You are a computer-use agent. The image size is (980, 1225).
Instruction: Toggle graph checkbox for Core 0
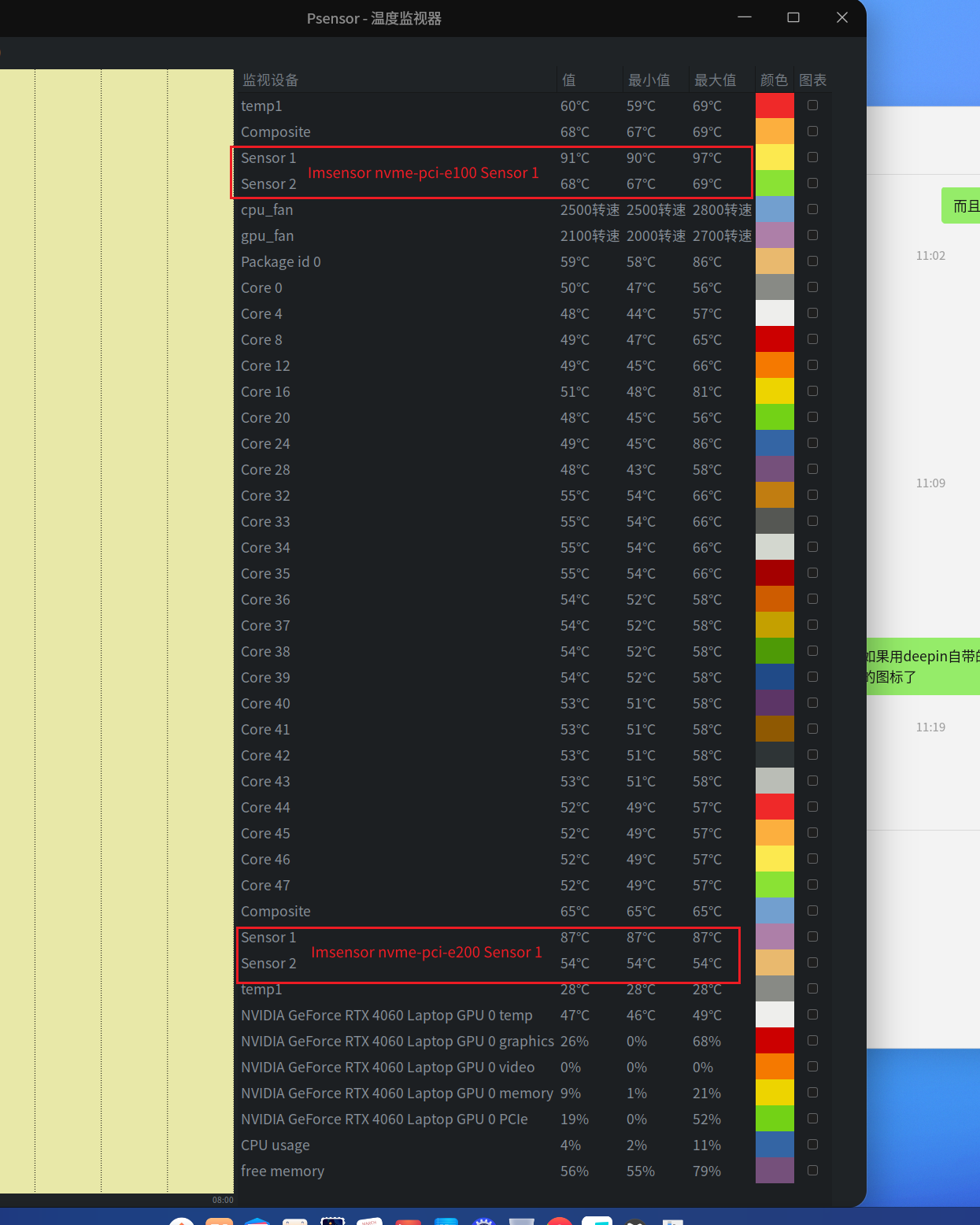tap(812, 287)
